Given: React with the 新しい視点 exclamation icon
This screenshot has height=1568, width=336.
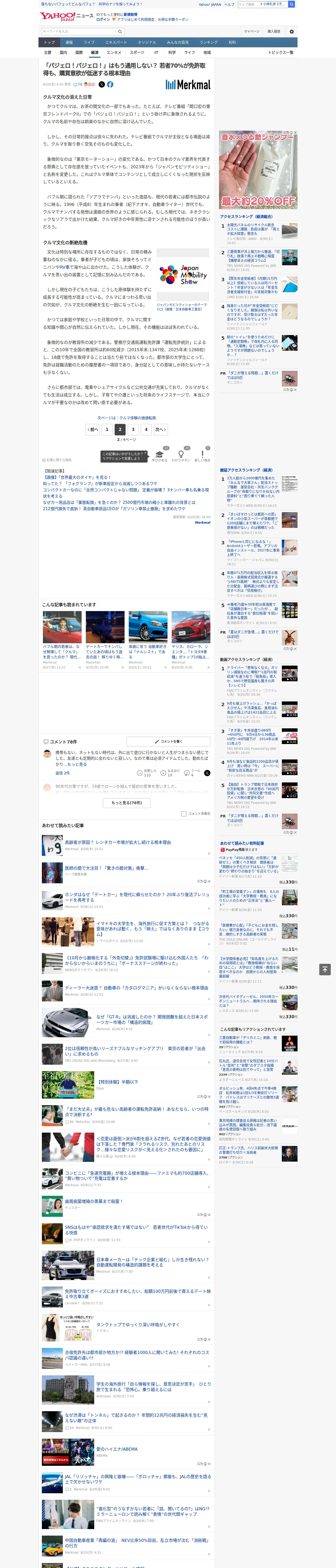Looking at the screenshot, I should (x=203, y=455).
